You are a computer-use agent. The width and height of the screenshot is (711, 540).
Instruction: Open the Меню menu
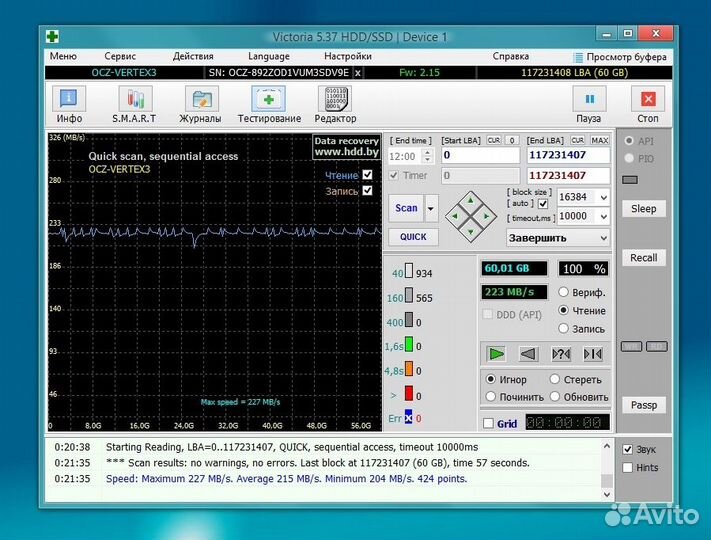click(x=63, y=56)
